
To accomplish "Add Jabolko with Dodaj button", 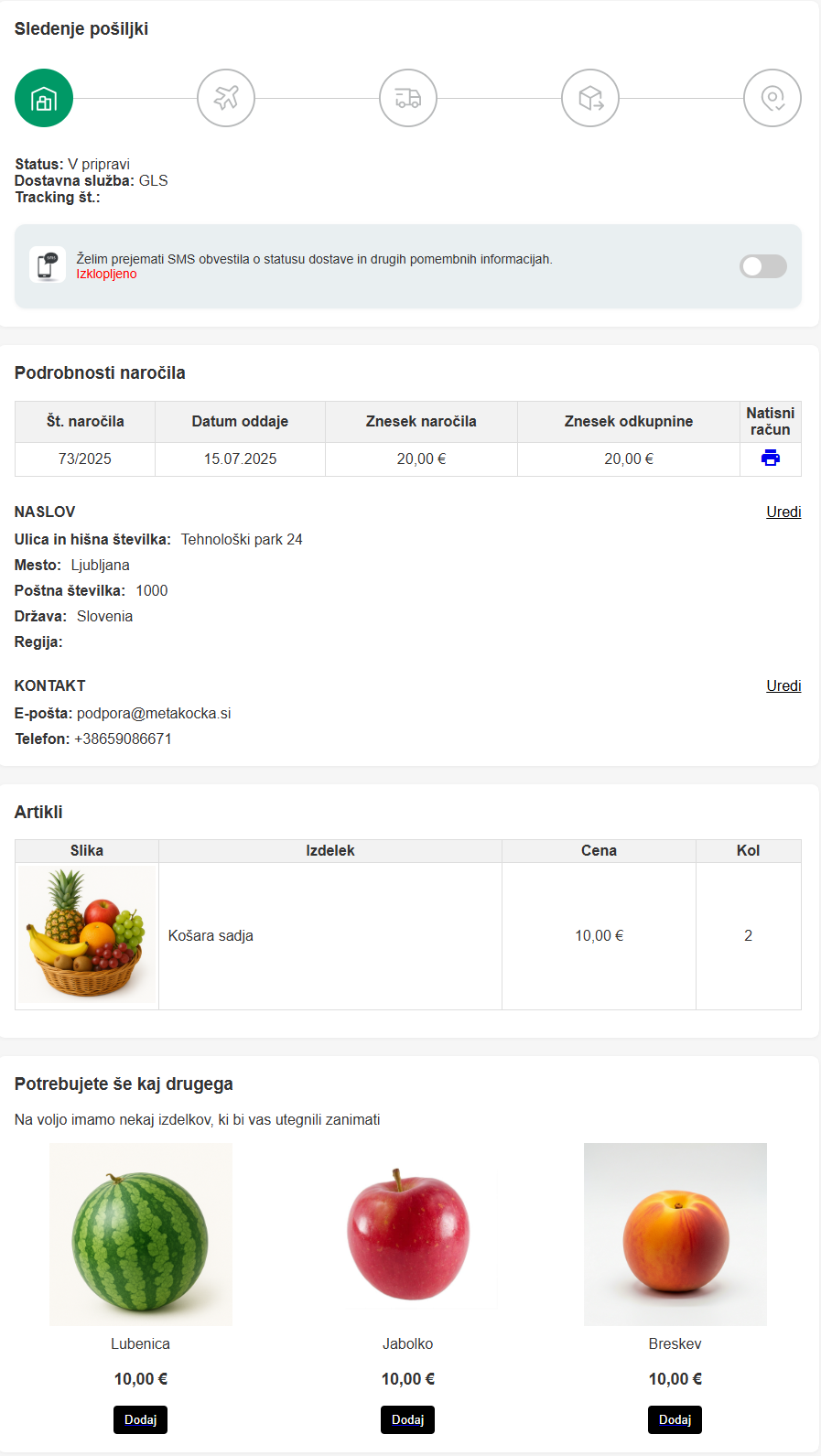I will click(408, 1419).
